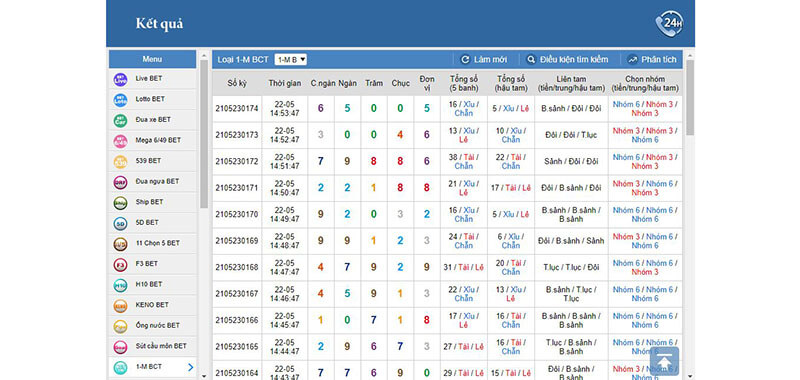Select KENO BET menu item
This screenshot has height=380, width=800.
[153, 305]
